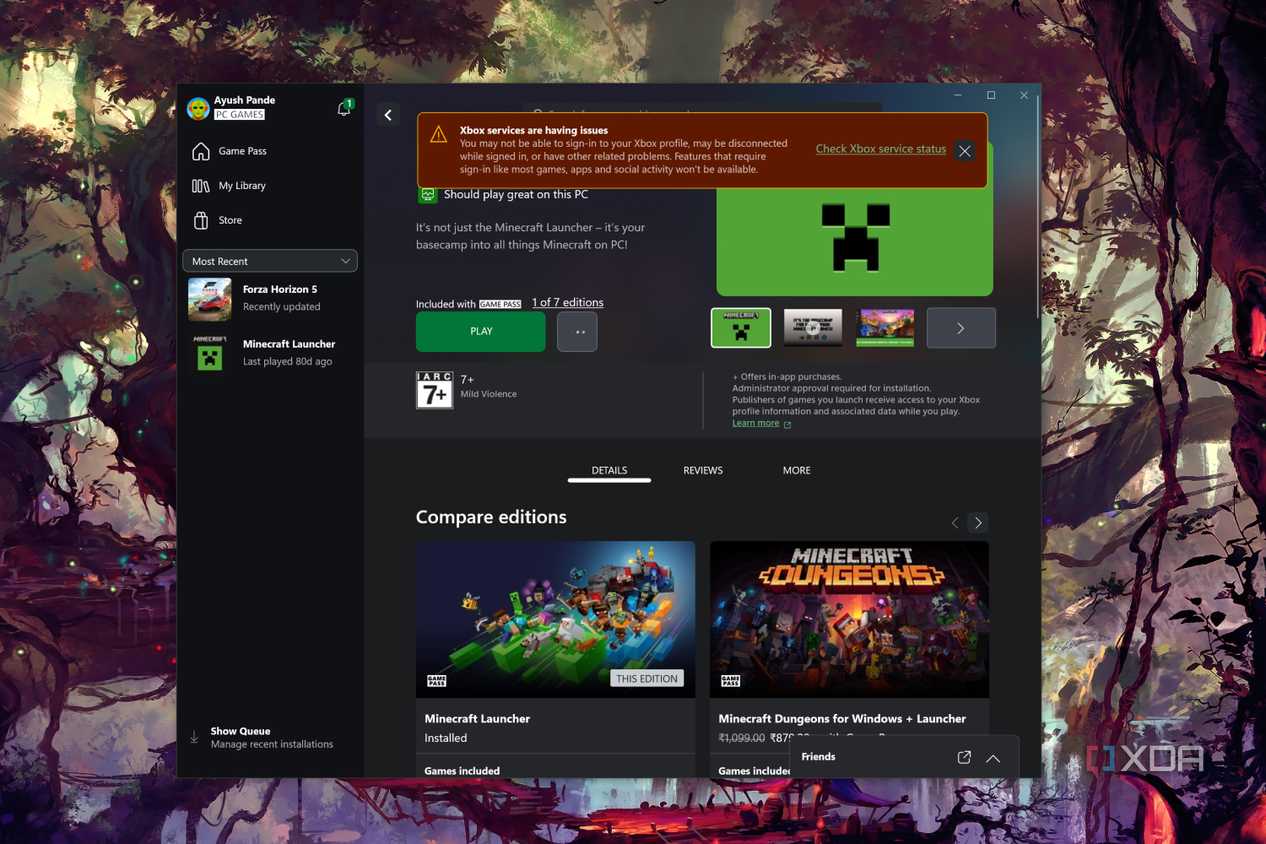This screenshot has width=1266, height=844.
Task: Go to next Compare editions page
Action: [x=978, y=522]
